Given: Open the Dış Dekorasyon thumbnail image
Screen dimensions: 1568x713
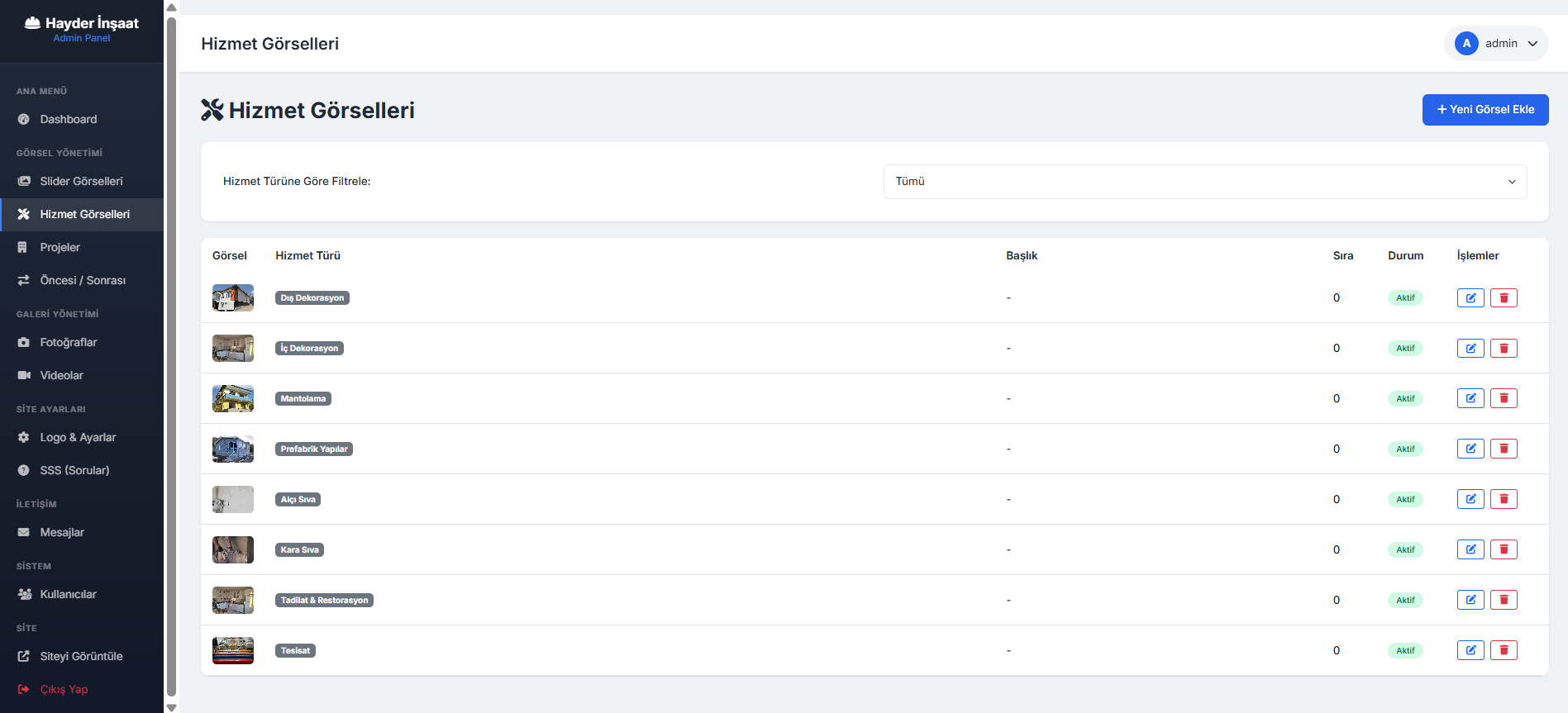Looking at the screenshot, I should [x=233, y=298].
